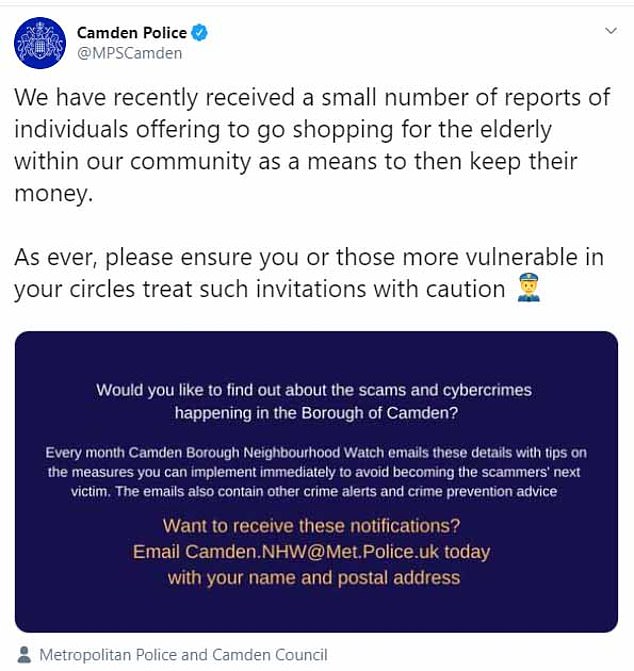The image size is (634, 671).
Task: Click "individuals offering to go shopping" line
Action: [283, 130]
